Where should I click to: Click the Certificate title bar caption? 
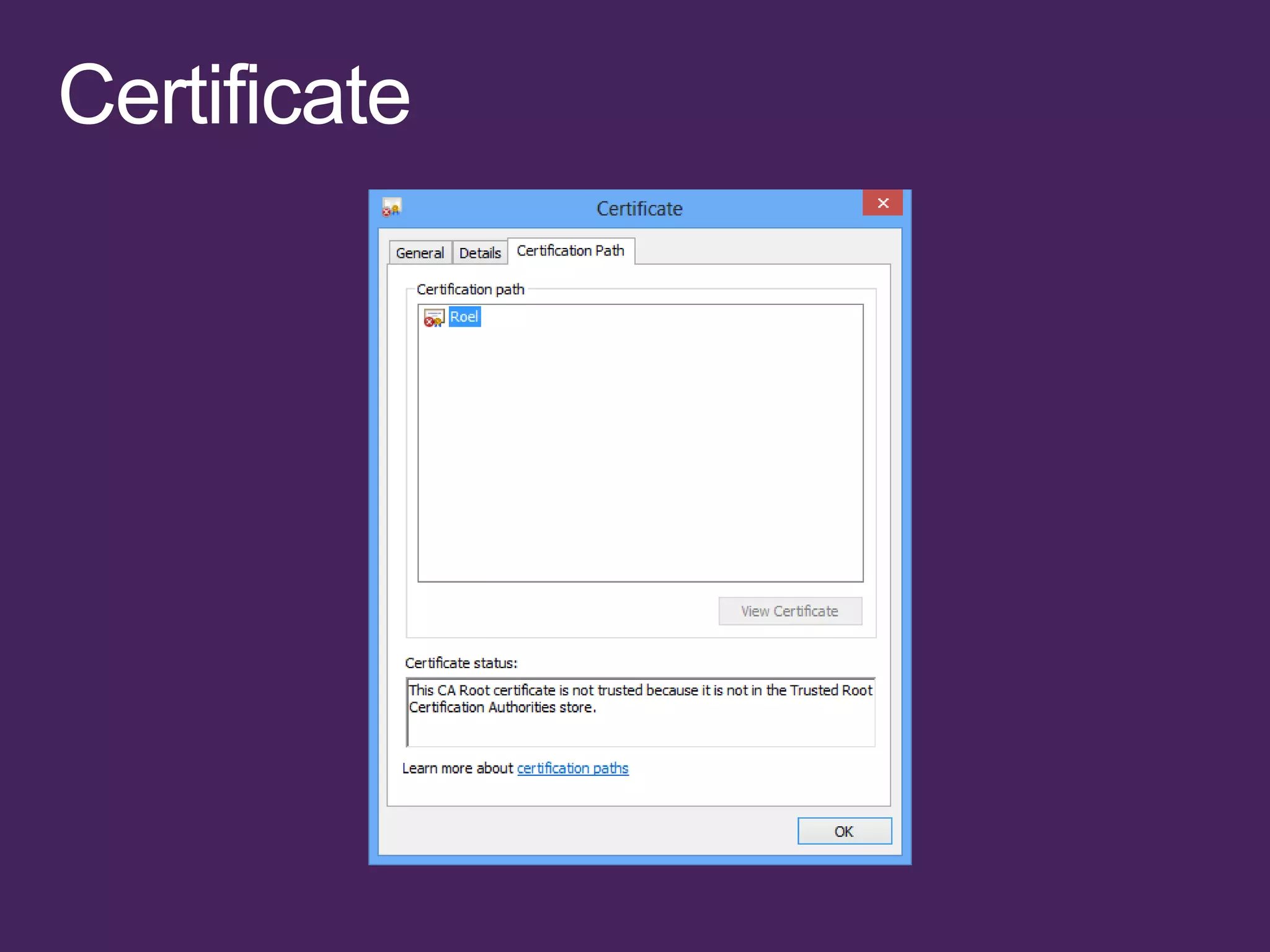tap(639, 209)
